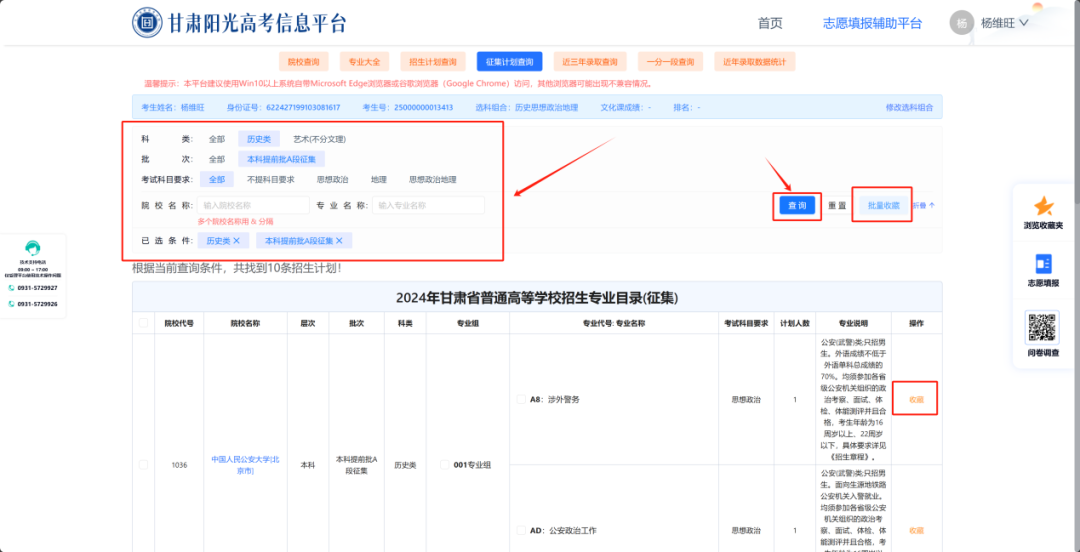
Task: Click 收藏 for A8 涉外警务
Action: pos(916,399)
